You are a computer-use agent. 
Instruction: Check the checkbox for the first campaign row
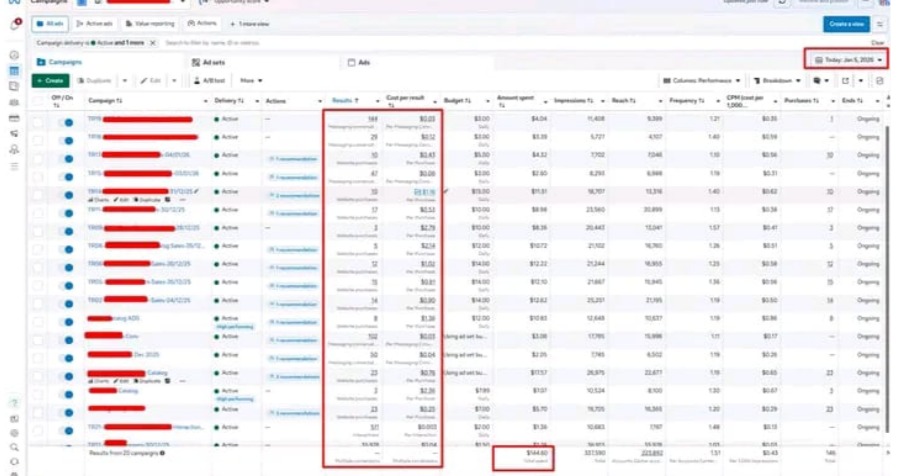tap(37, 120)
